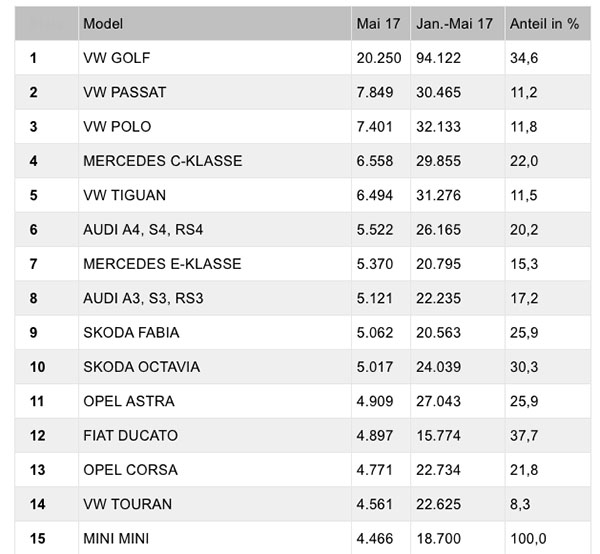
Task: Click SKODA OCTAVIA model name
Action: pyautogui.click(x=142, y=367)
